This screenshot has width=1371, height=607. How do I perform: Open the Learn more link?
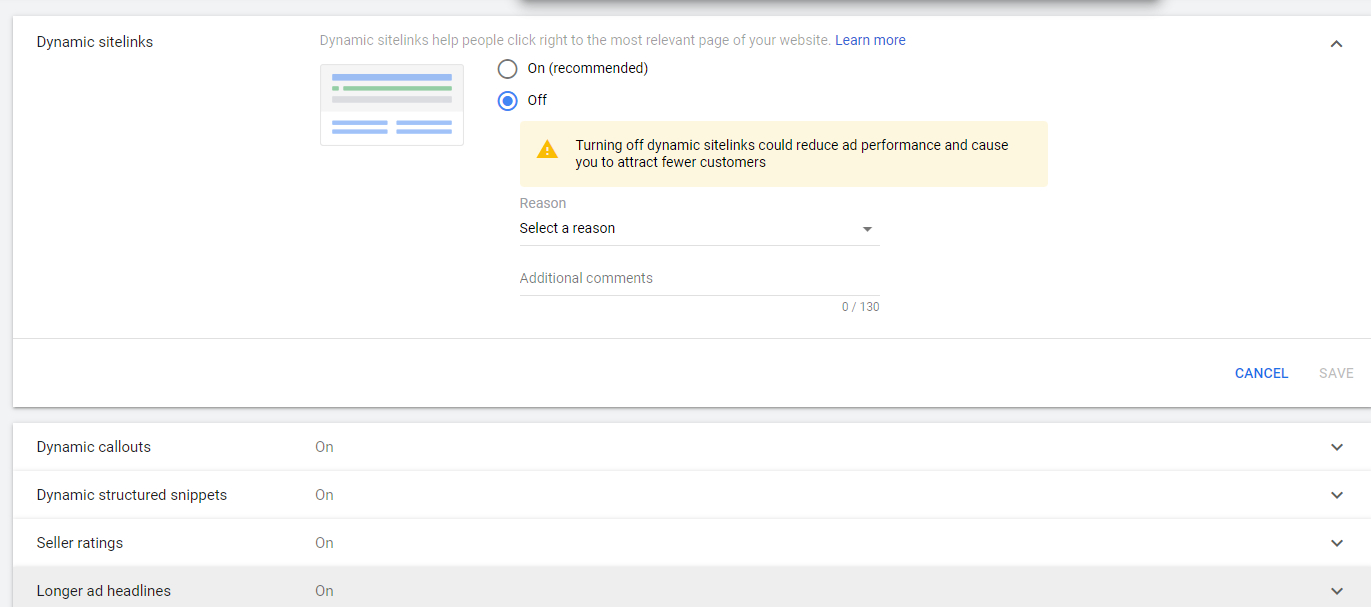point(870,40)
